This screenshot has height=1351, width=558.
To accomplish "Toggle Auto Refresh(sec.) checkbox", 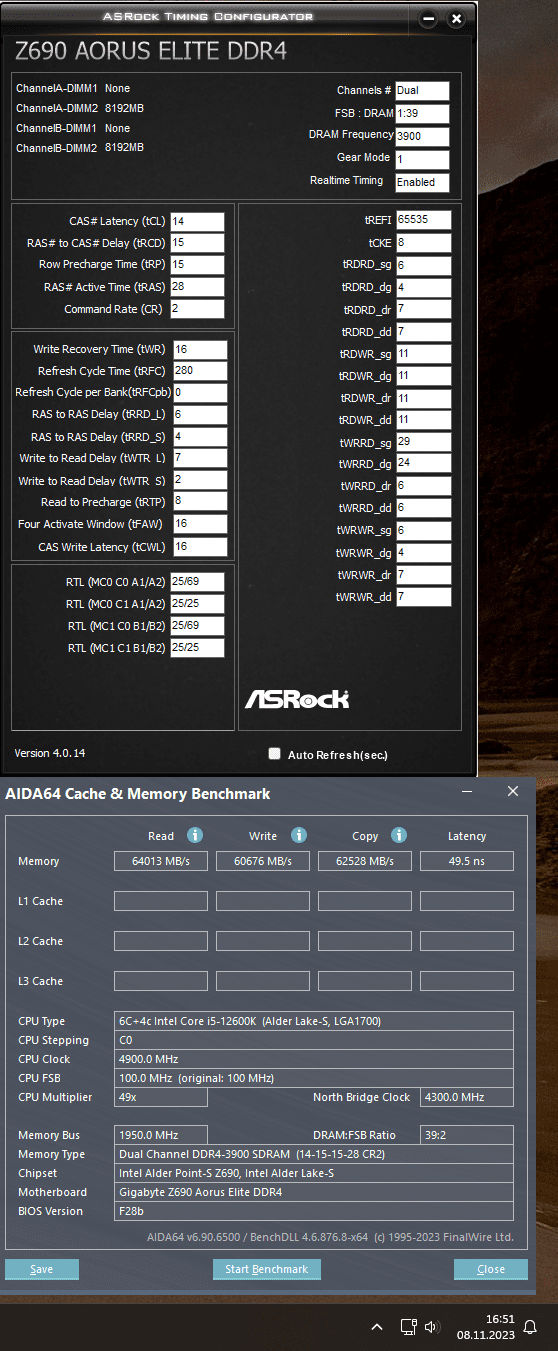I will [x=274, y=754].
